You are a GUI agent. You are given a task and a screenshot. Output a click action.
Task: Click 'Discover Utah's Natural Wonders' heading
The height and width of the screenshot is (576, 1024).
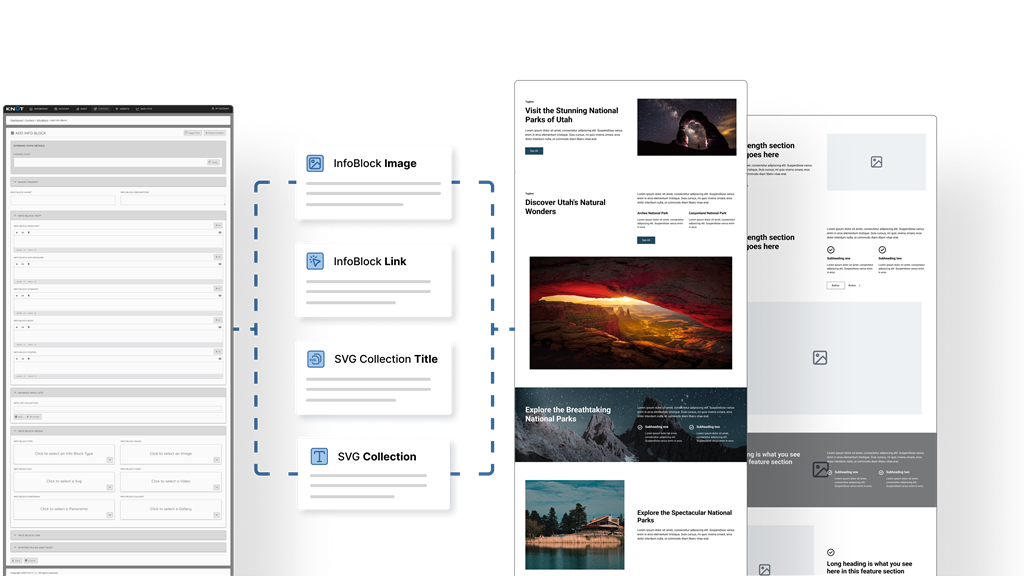(x=566, y=207)
